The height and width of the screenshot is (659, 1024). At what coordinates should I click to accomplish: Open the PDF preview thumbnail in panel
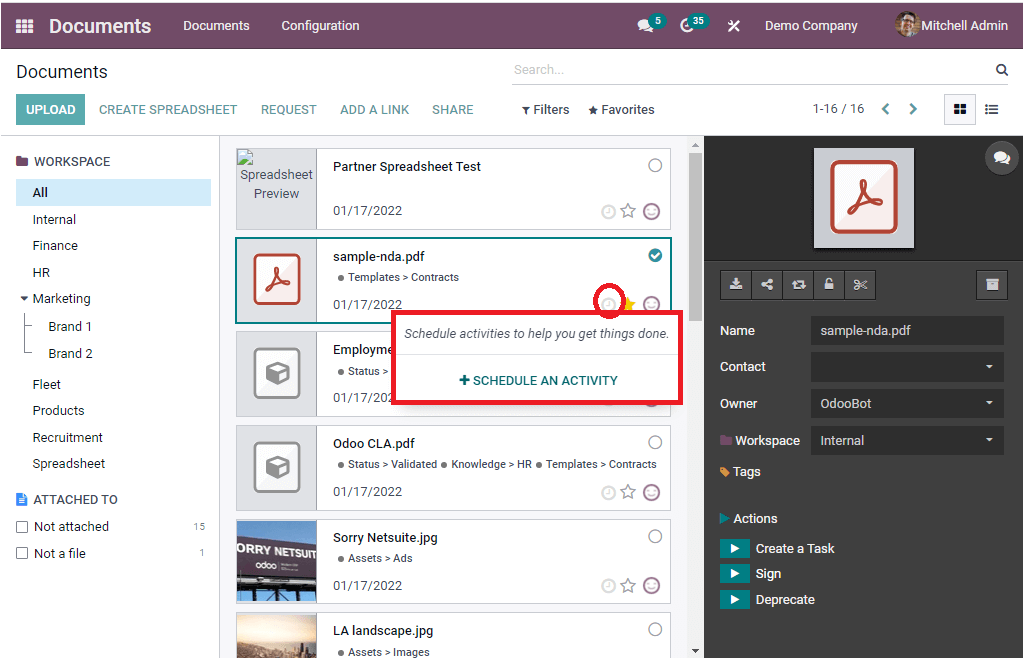[864, 197]
